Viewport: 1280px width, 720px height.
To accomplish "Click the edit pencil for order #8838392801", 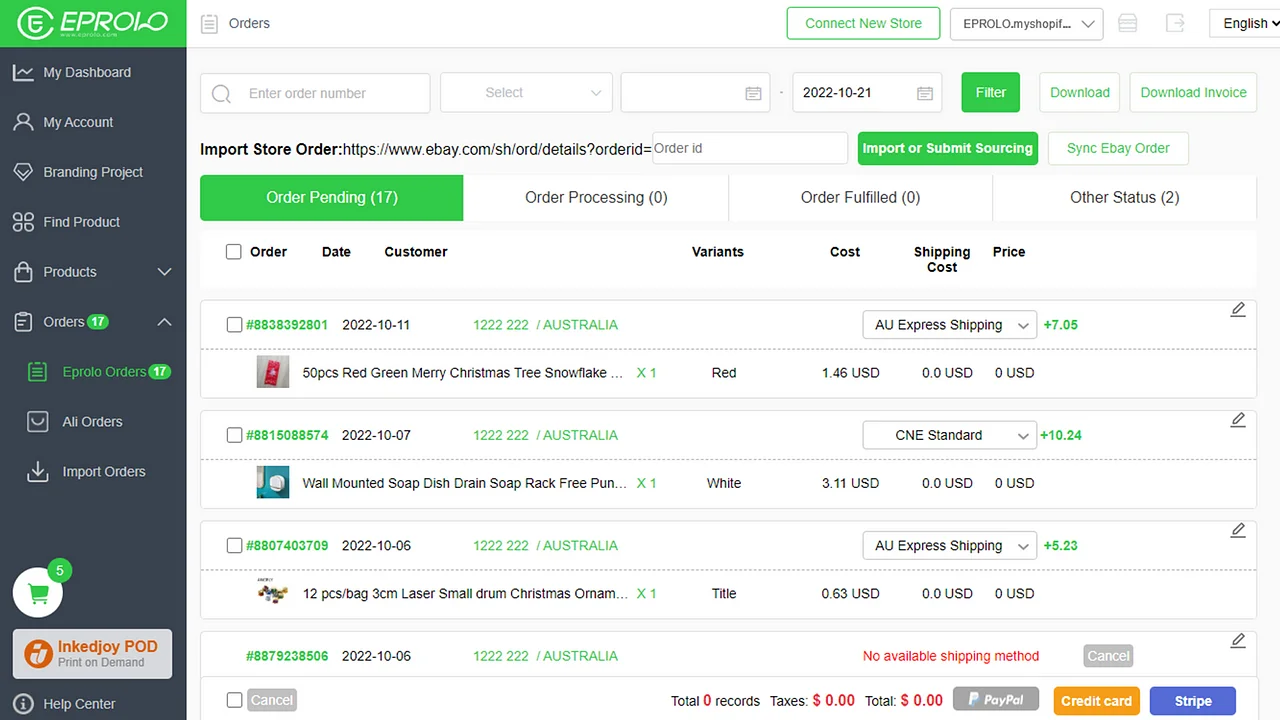I will click(1238, 310).
